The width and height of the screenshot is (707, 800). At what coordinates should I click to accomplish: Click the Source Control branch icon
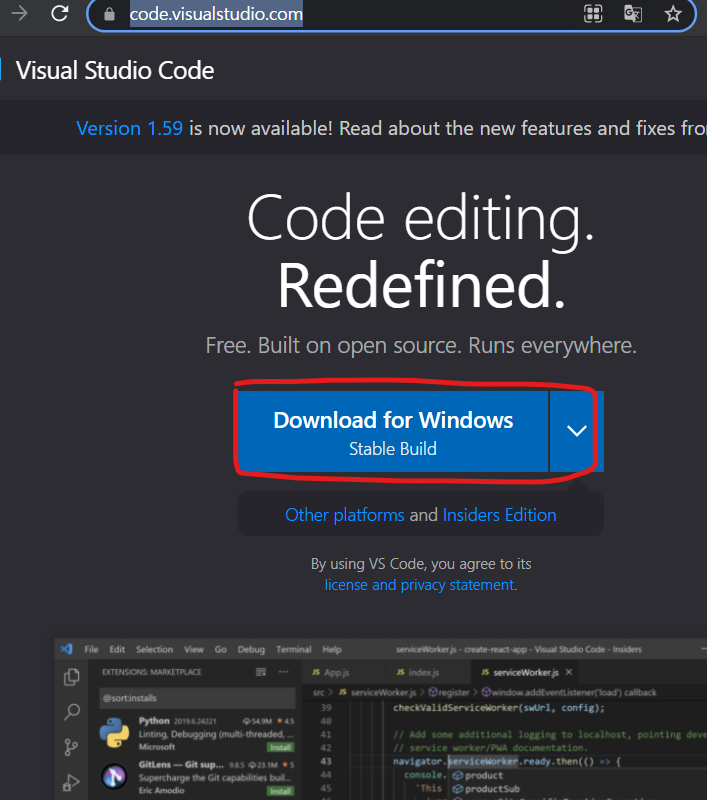click(71, 747)
